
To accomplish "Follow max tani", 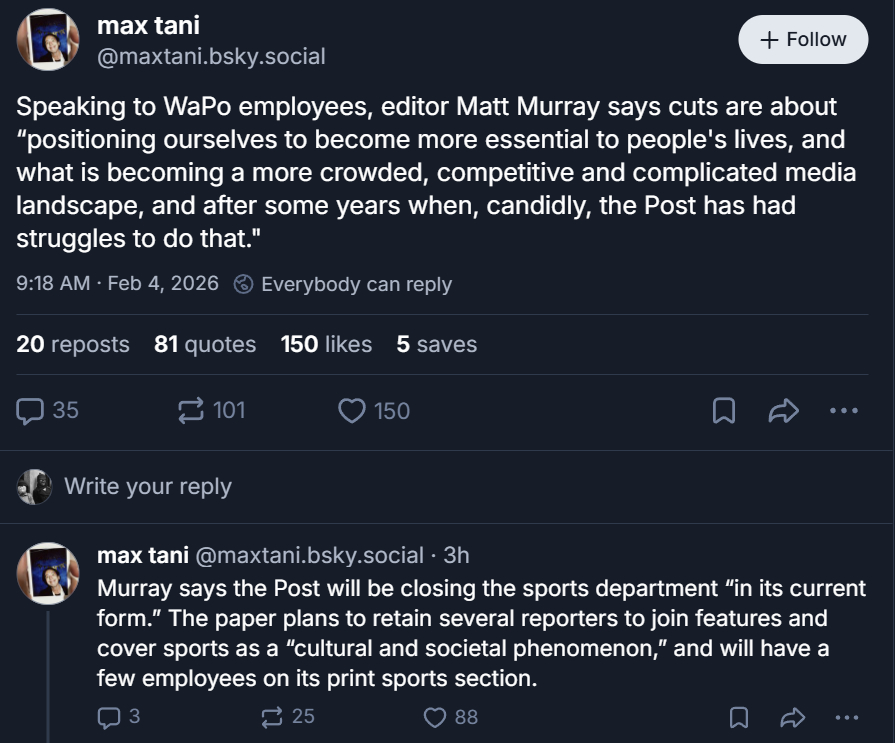I will (x=803, y=40).
